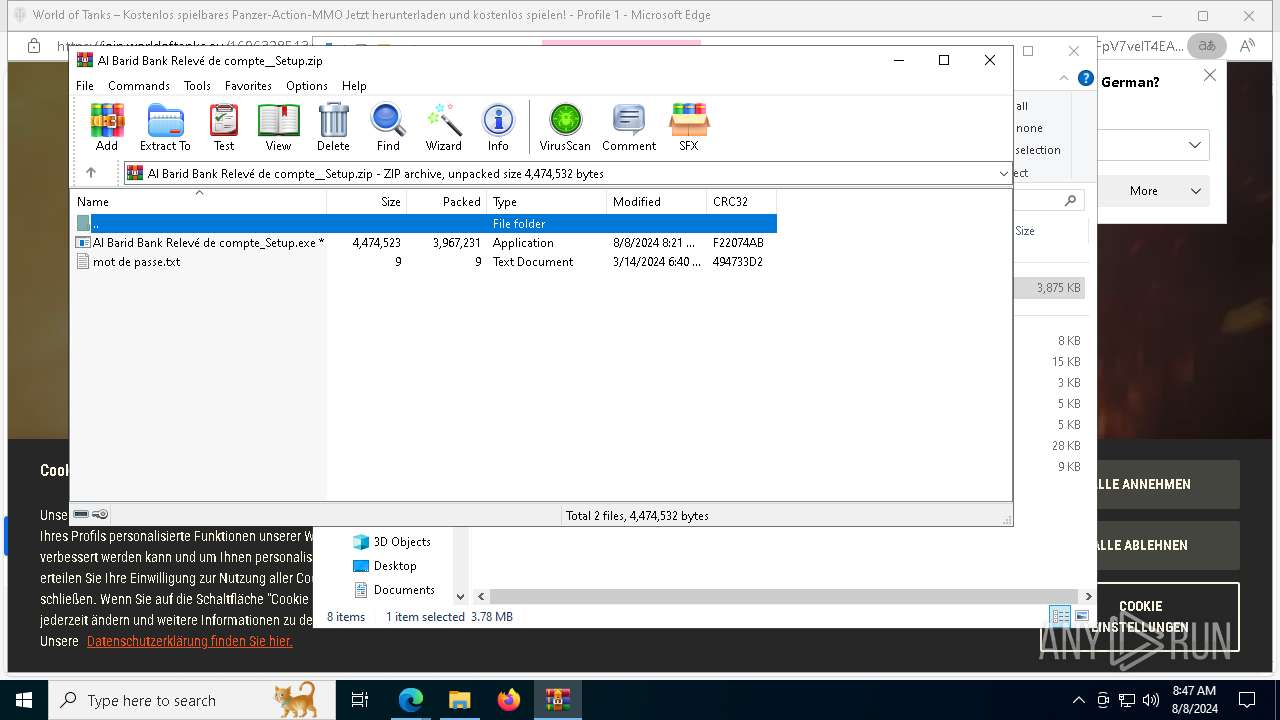
Task: Click ALLE ABLEHNEN cookie button
Action: point(1167,545)
